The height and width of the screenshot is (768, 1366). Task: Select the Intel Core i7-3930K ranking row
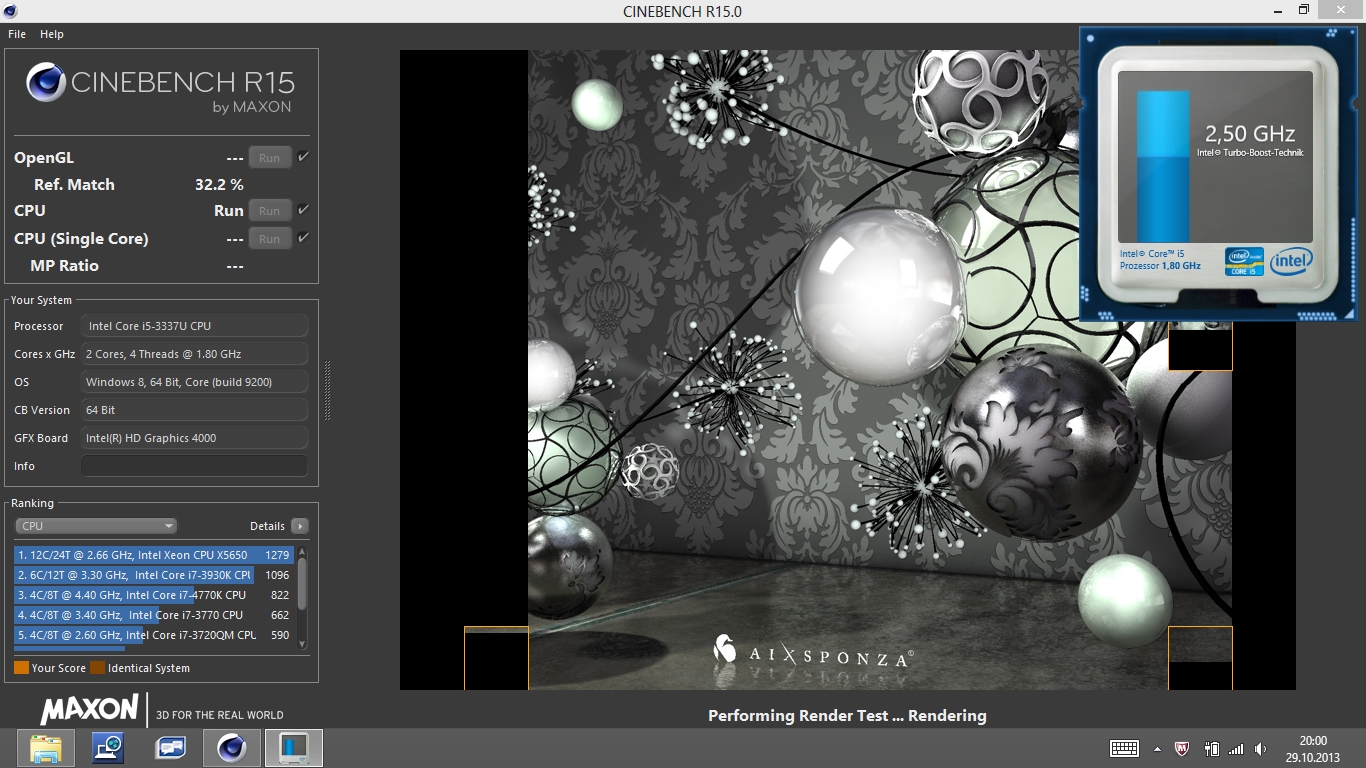click(x=154, y=575)
